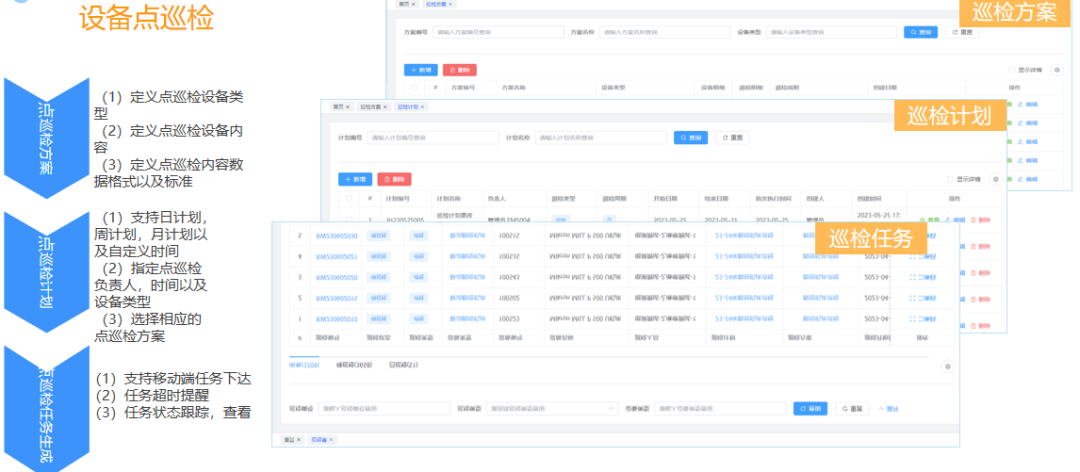The image size is (1080, 472).
Task: Click 查询 button in 巡检计划 window
Action: point(691,138)
